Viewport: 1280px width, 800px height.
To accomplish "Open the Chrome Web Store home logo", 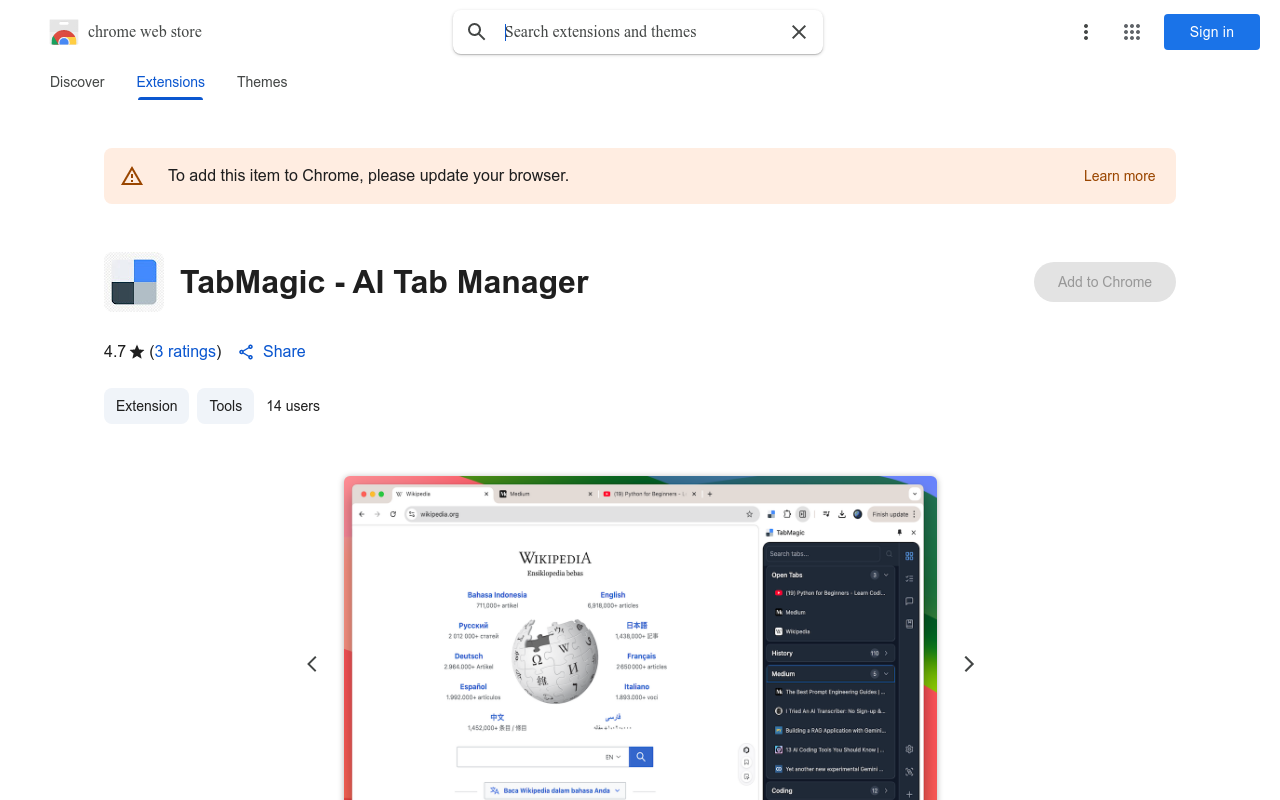I will tap(126, 32).
